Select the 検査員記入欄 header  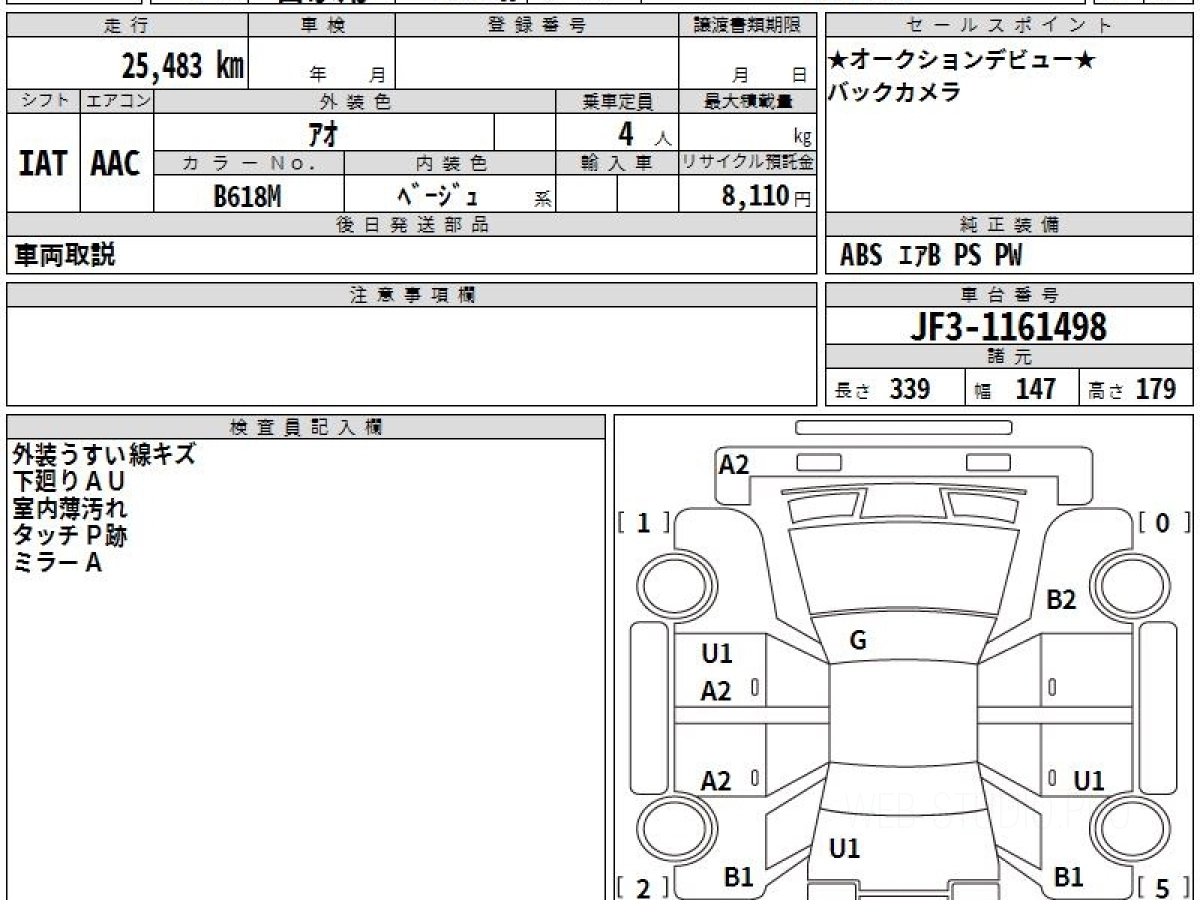point(306,426)
